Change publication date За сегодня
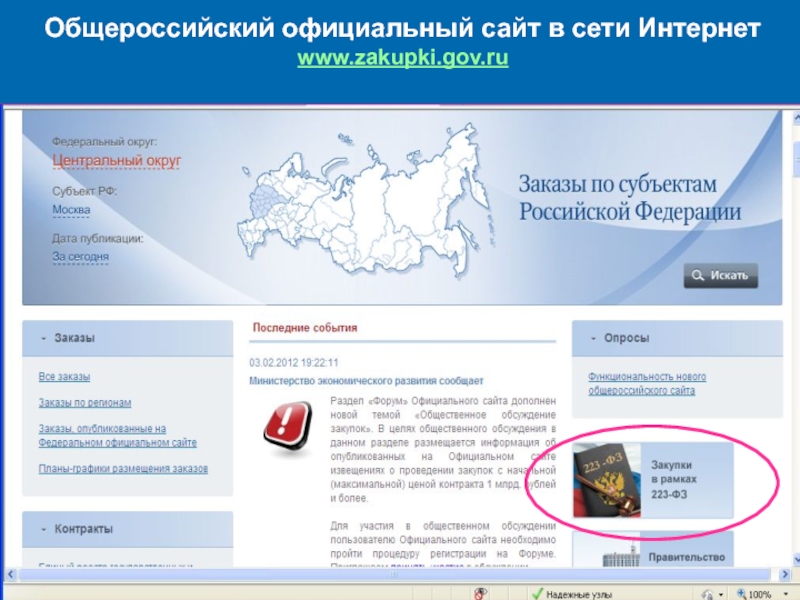The width and height of the screenshot is (800, 600). [x=81, y=257]
